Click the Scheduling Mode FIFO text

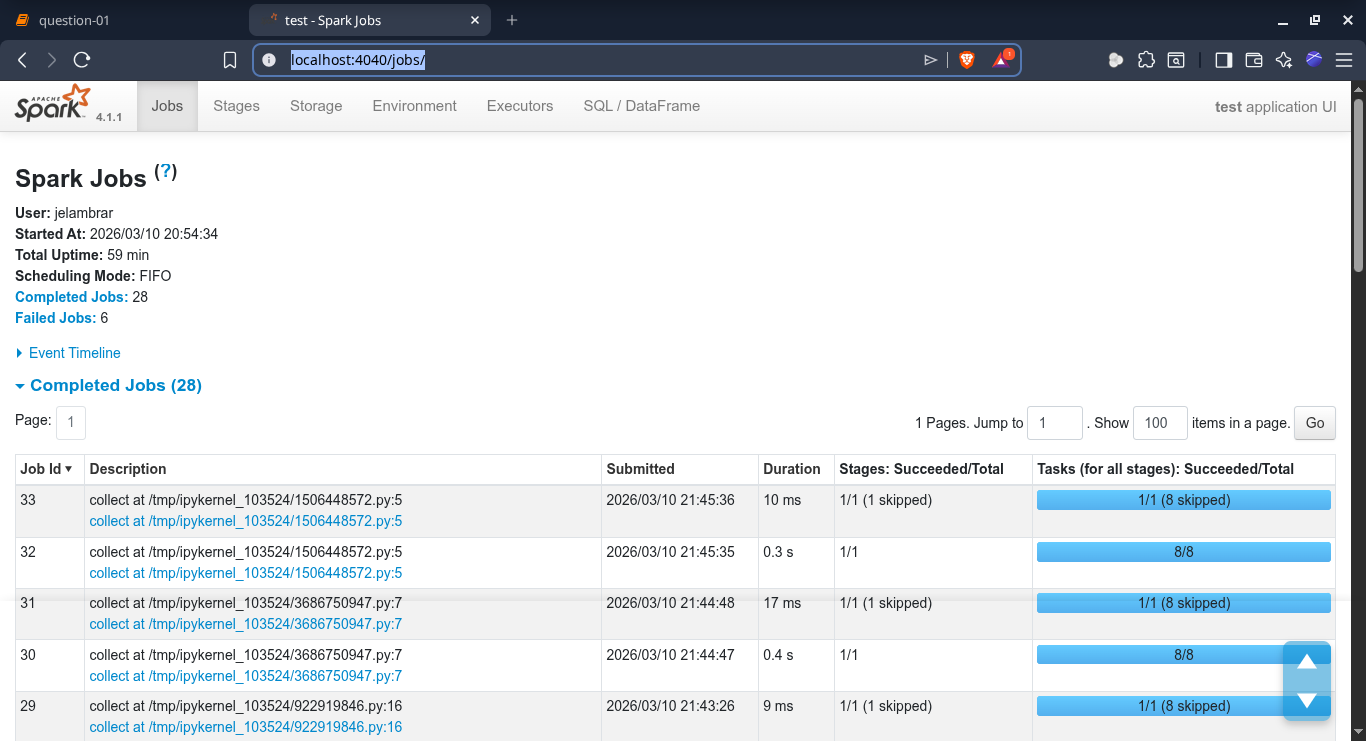[x=93, y=276]
